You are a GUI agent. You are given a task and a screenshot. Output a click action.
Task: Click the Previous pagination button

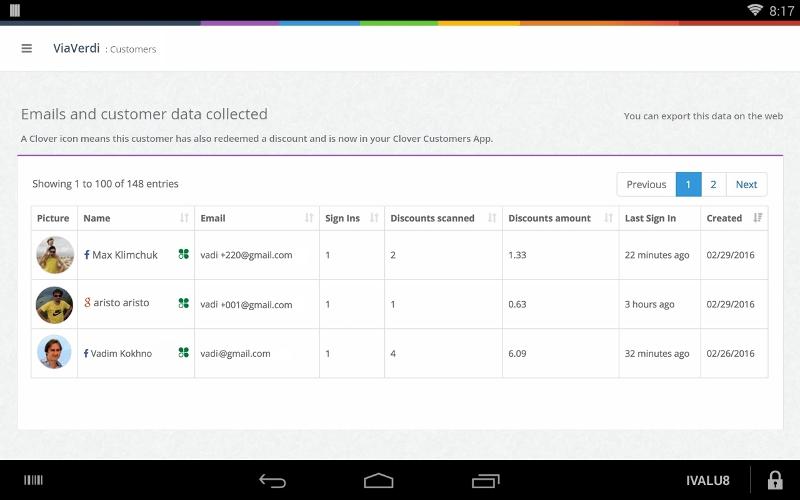pos(646,184)
